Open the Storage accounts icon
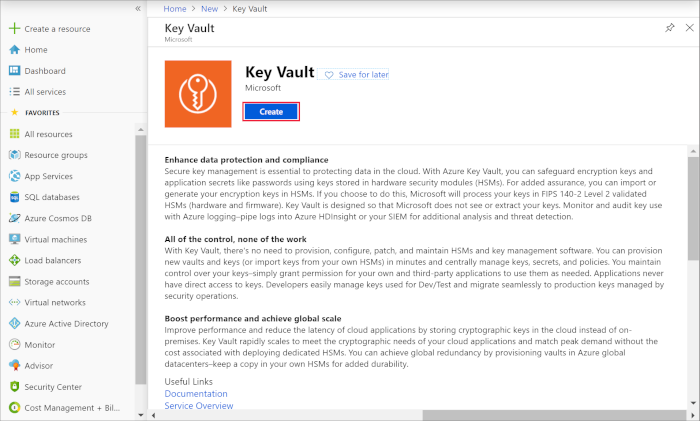 click(x=15, y=281)
